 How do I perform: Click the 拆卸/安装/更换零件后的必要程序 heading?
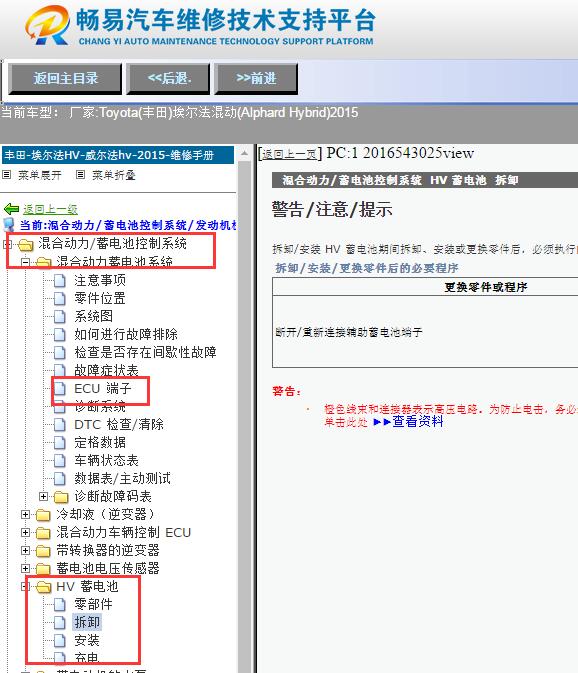366,268
